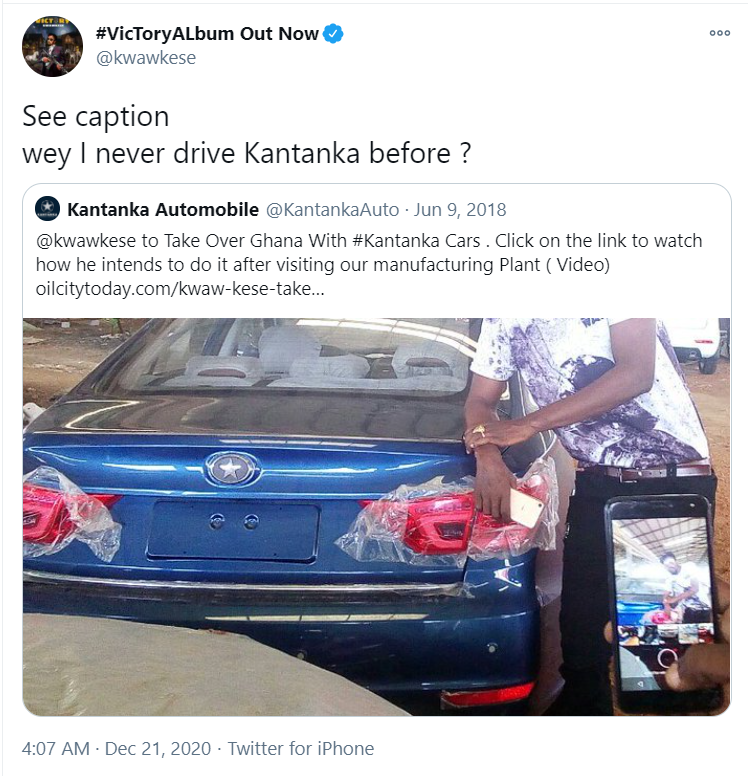Click the quoted tweet body text
748x776 pixels.
tap(369, 264)
